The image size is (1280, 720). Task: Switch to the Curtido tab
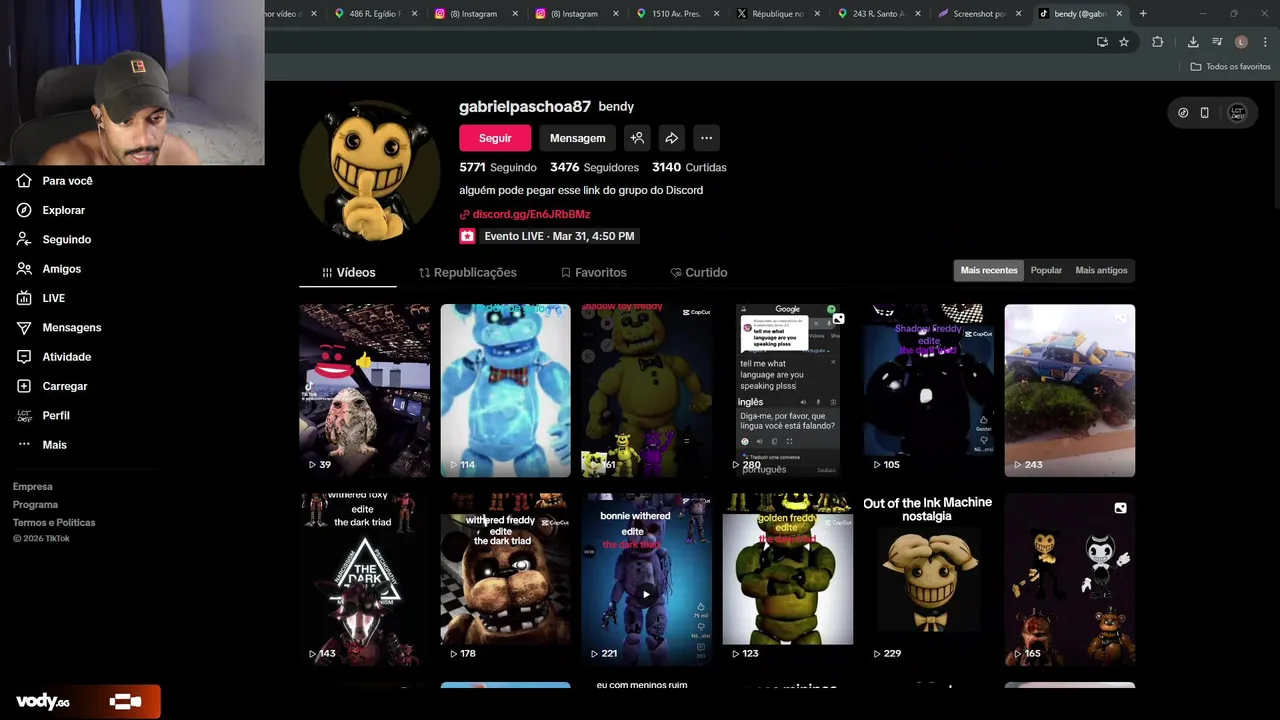coord(699,272)
